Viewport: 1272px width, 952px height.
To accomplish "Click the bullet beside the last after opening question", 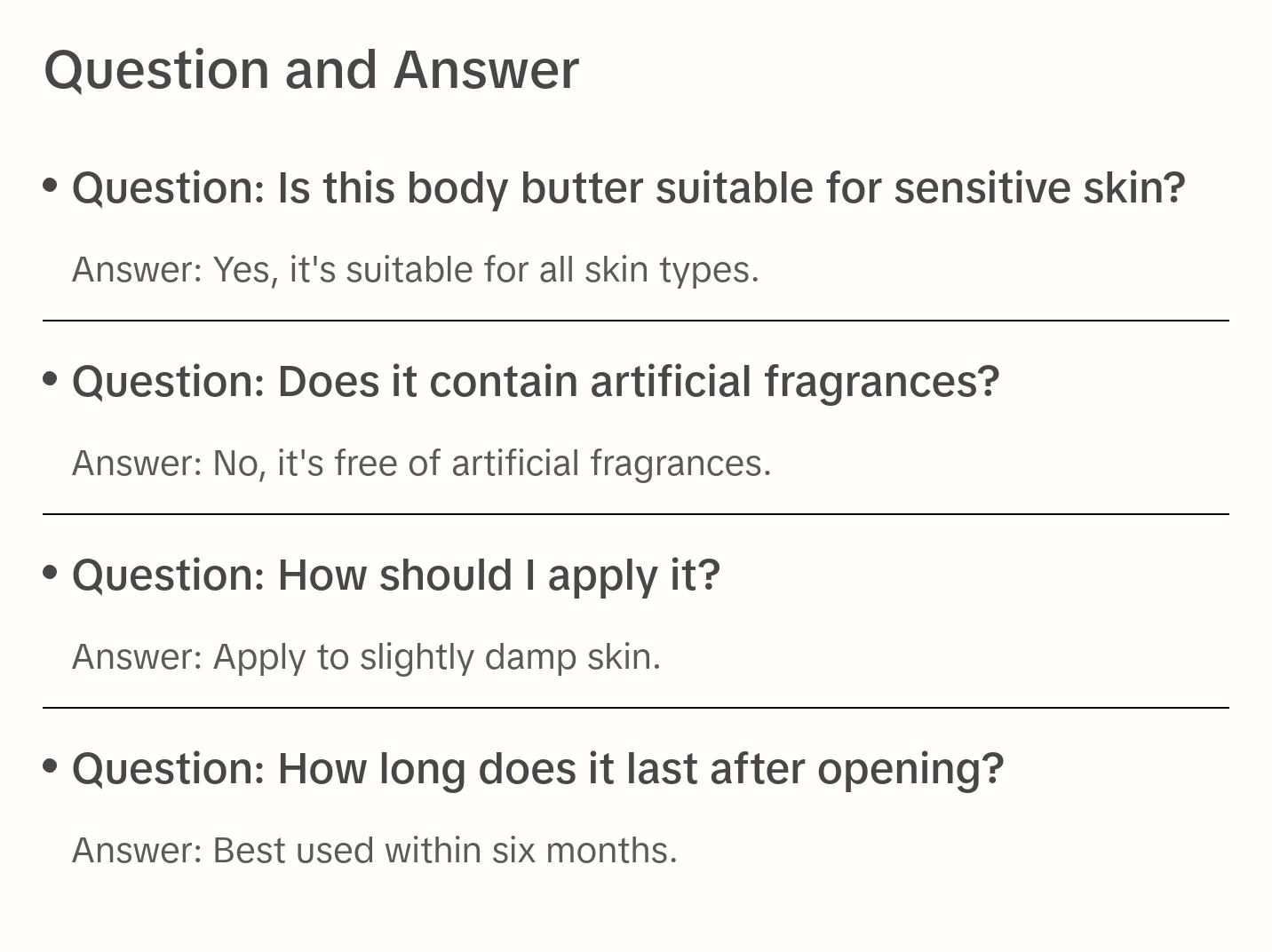I will pos(51,766).
